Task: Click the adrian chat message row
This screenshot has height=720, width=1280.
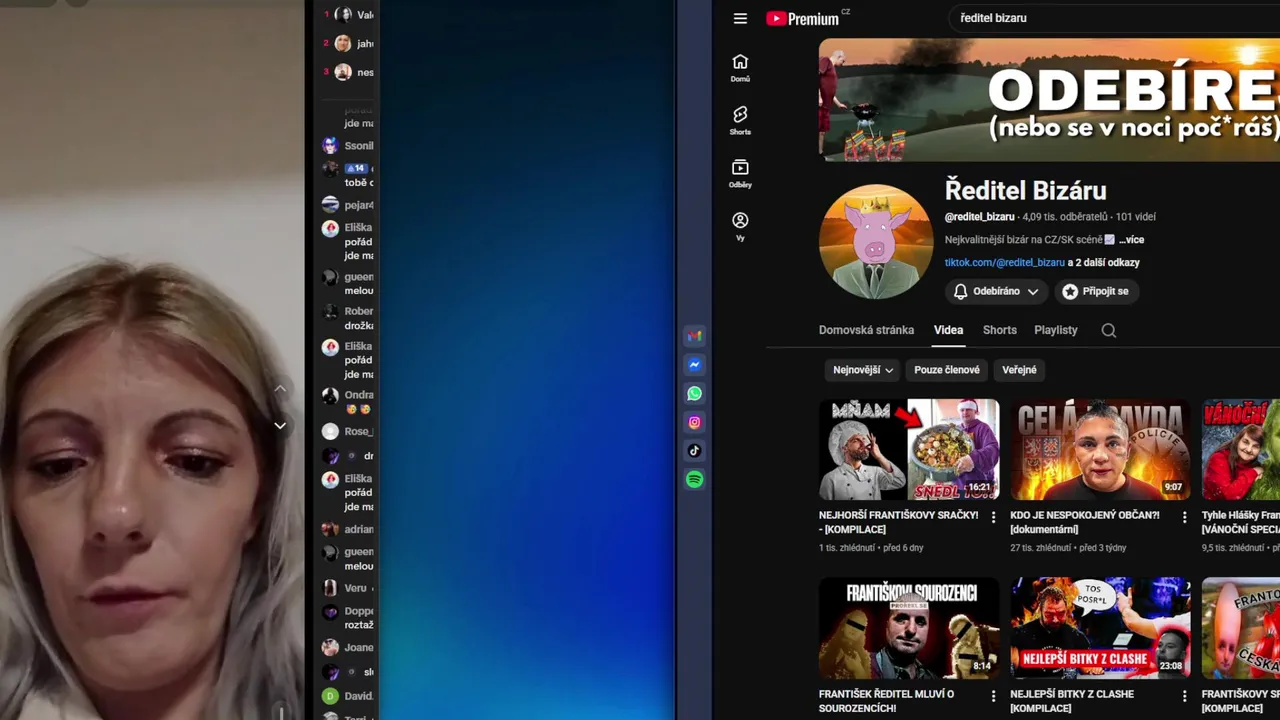Action: [x=347, y=529]
